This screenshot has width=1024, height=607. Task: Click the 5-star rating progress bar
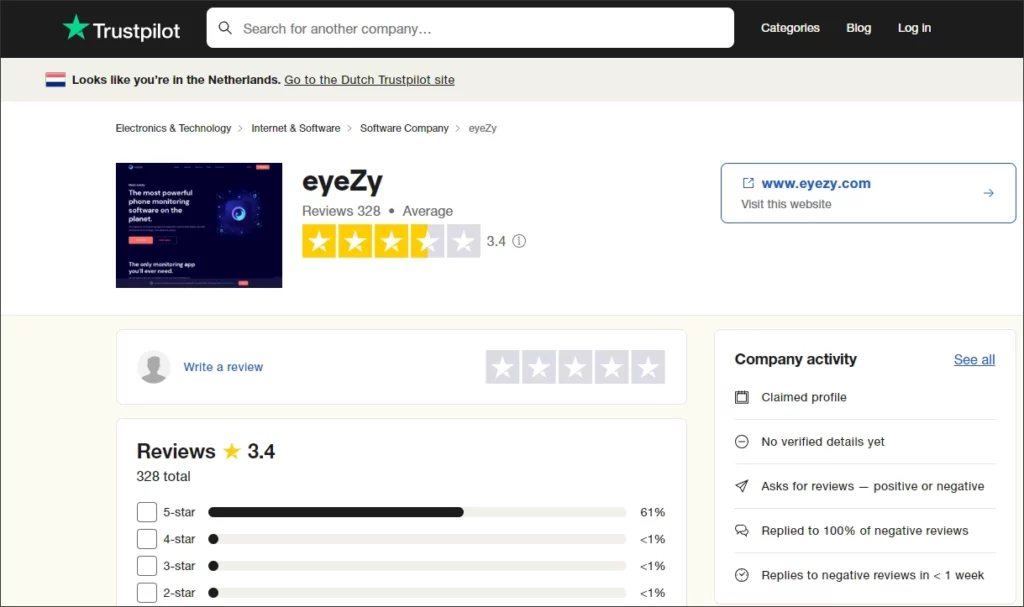[416, 512]
